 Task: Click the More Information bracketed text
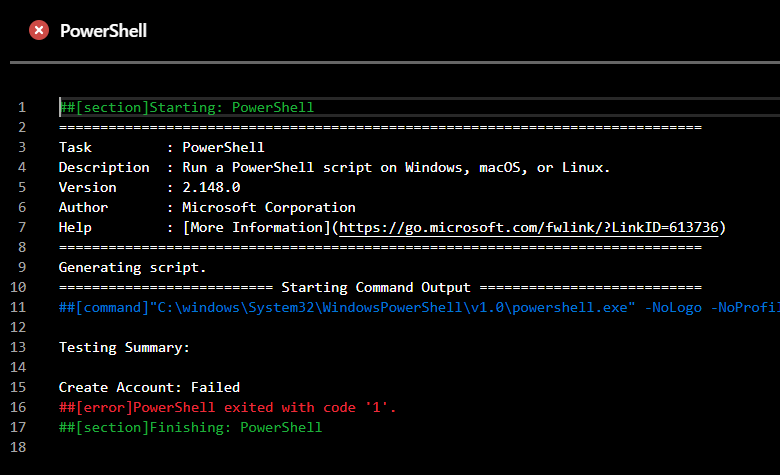coord(257,227)
